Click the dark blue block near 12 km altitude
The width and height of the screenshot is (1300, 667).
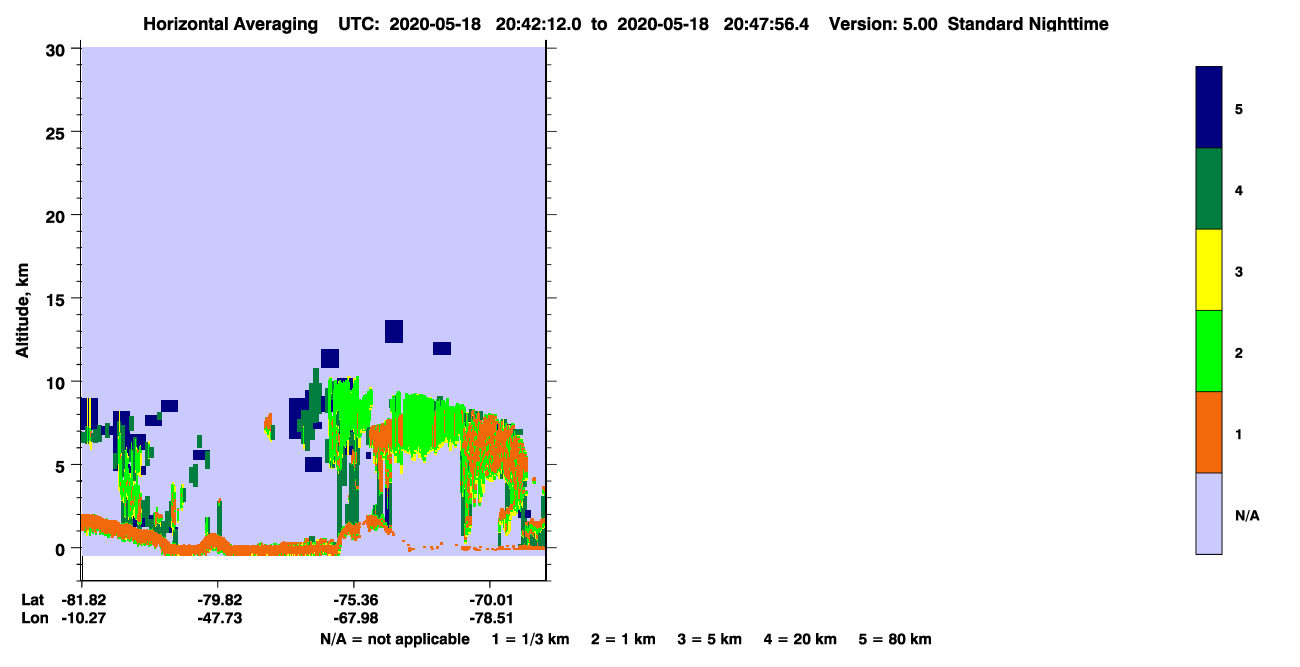(442, 348)
